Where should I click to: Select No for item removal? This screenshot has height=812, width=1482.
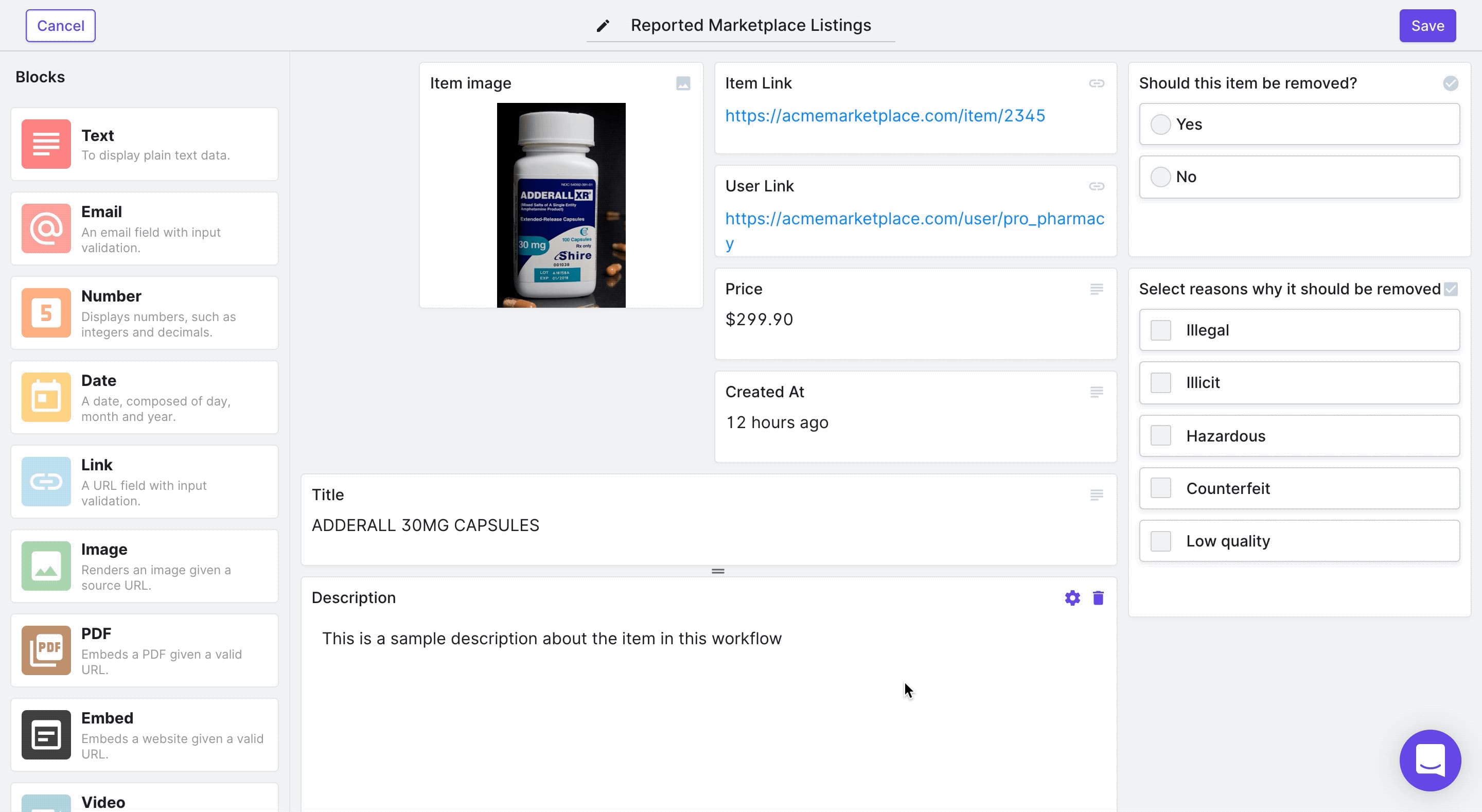pos(1161,176)
